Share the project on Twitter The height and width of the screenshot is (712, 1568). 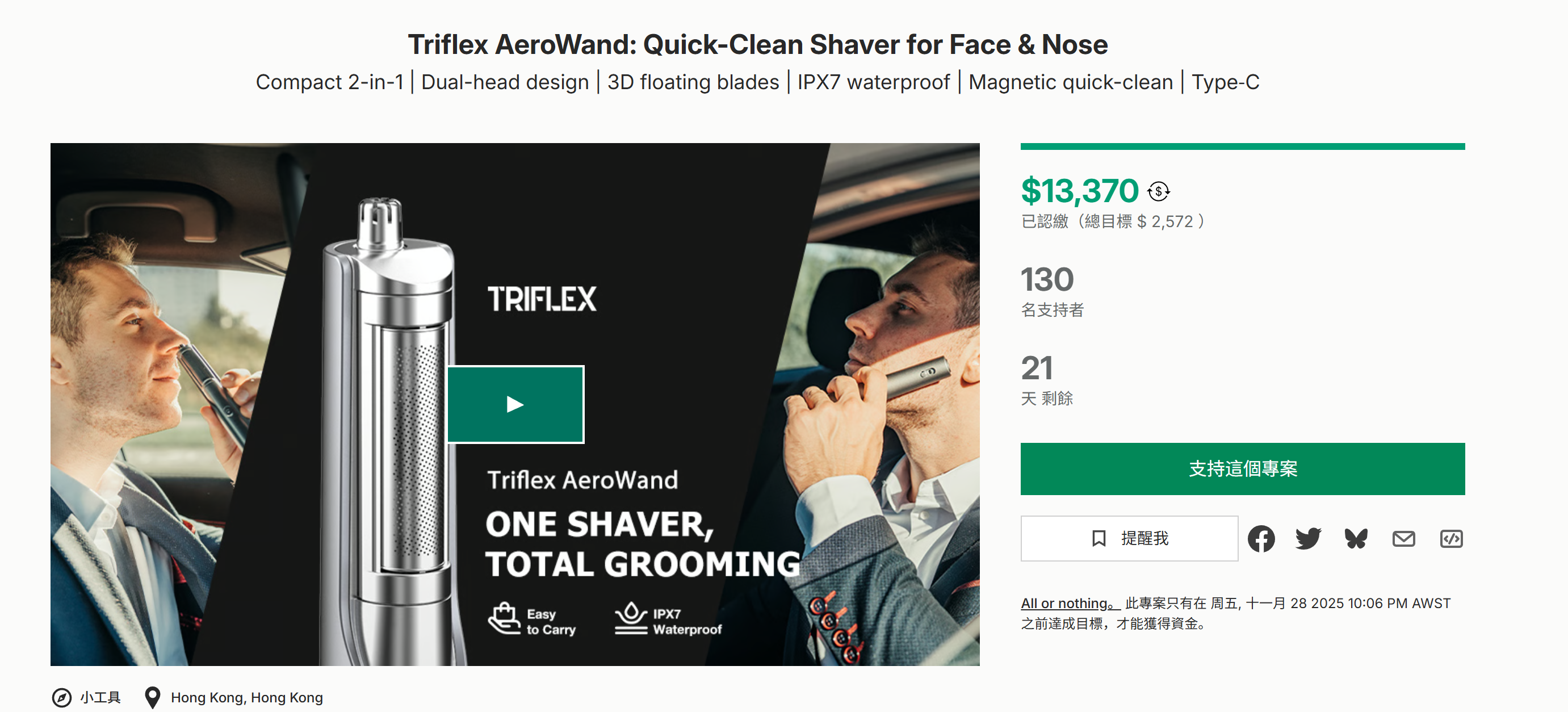click(x=1308, y=539)
